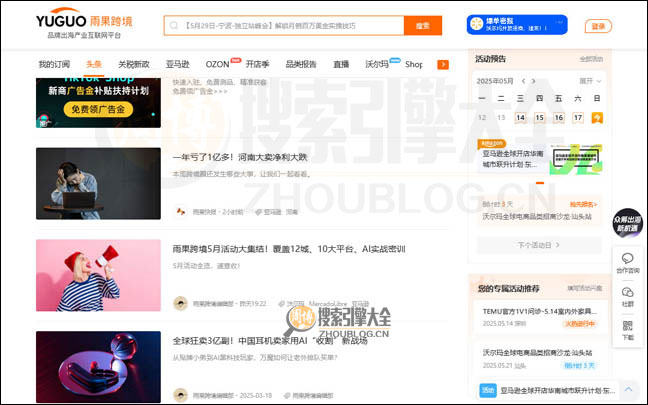
Task: Click thumbnail of man holding head at laptop
Action: [98, 183]
